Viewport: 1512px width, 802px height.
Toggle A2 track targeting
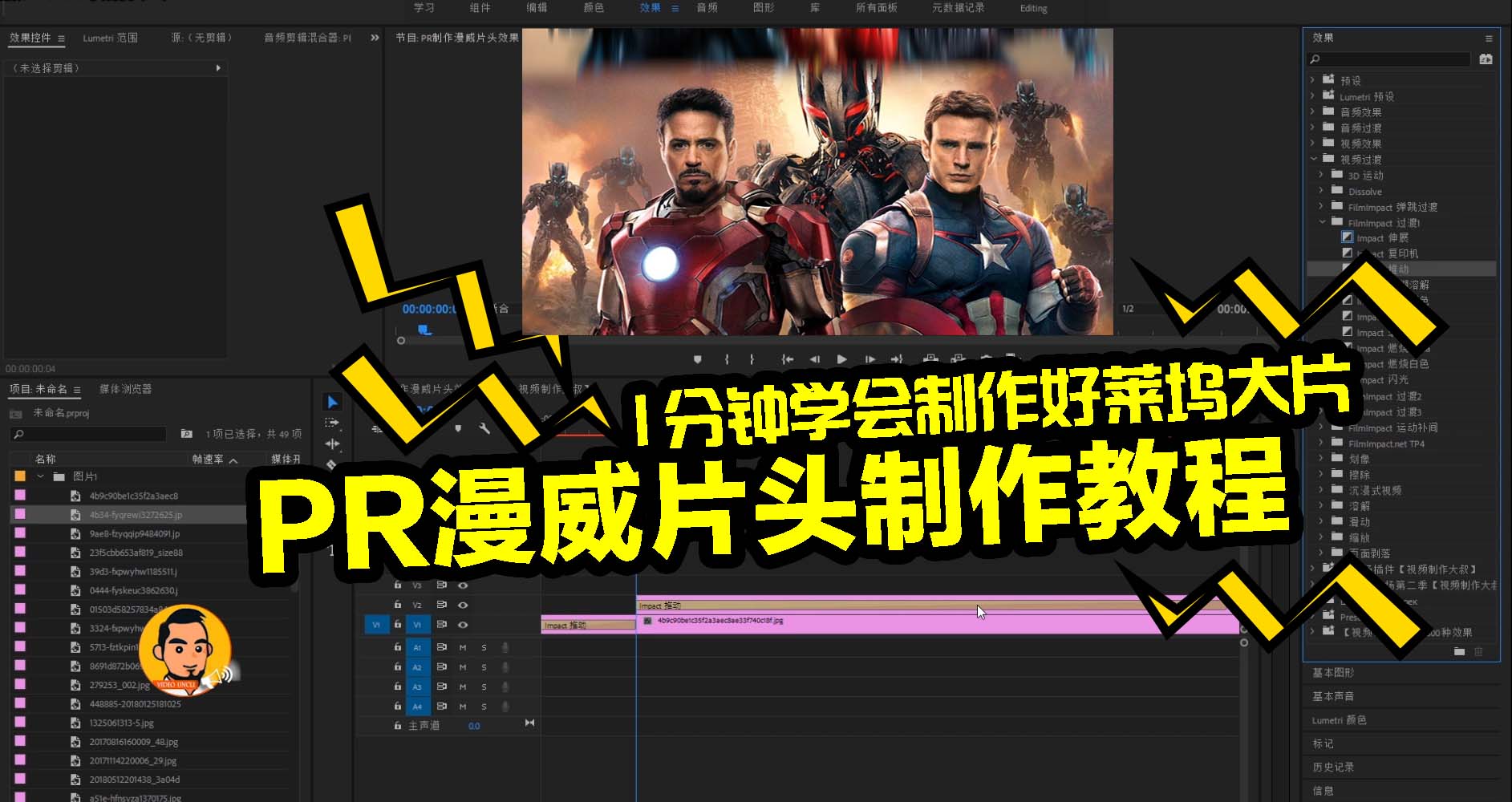(417, 667)
